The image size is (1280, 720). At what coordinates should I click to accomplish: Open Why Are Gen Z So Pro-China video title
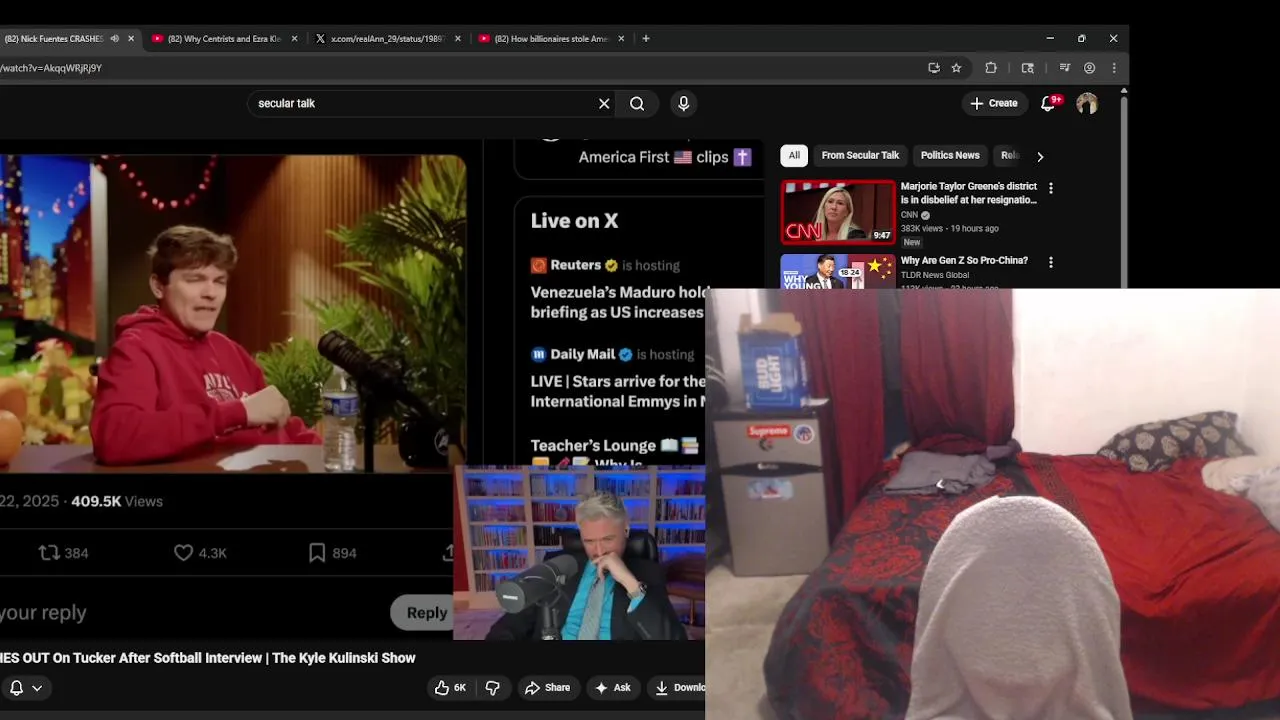pos(964,260)
